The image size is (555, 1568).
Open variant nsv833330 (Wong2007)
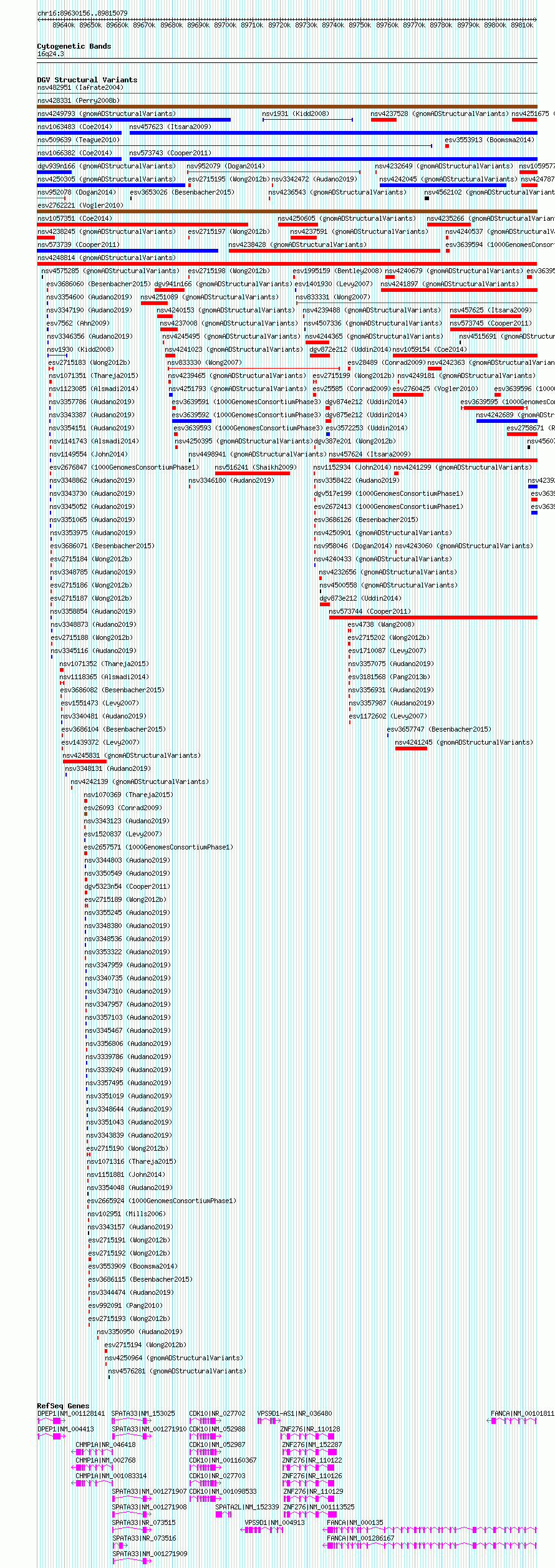coord(205,362)
